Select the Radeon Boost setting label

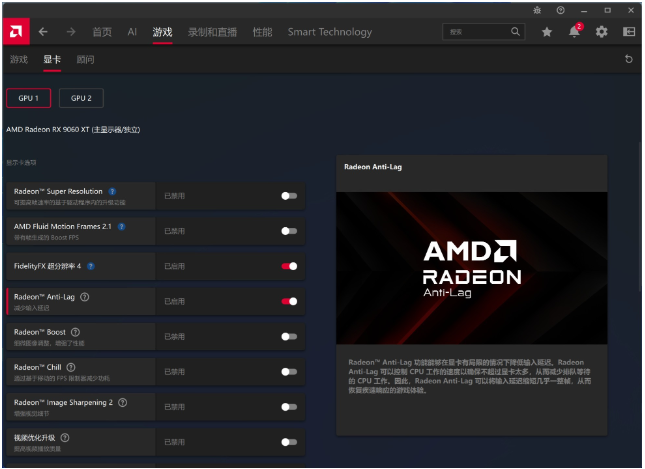[39, 332]
